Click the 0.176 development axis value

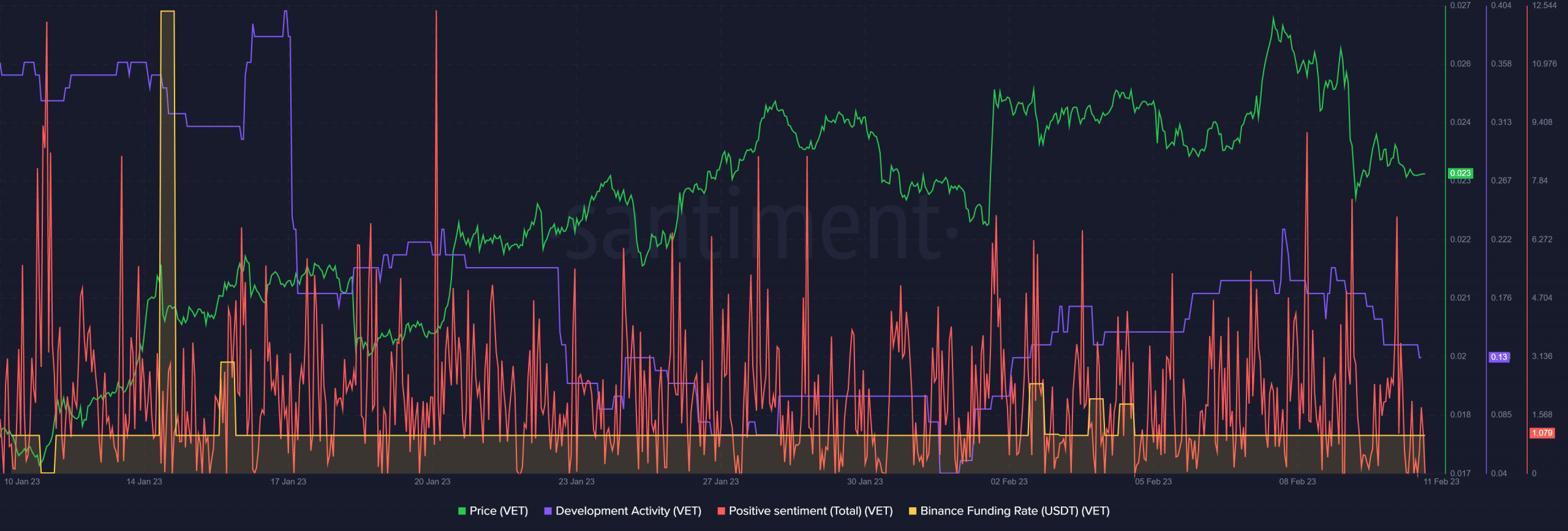click(1501, 298)
